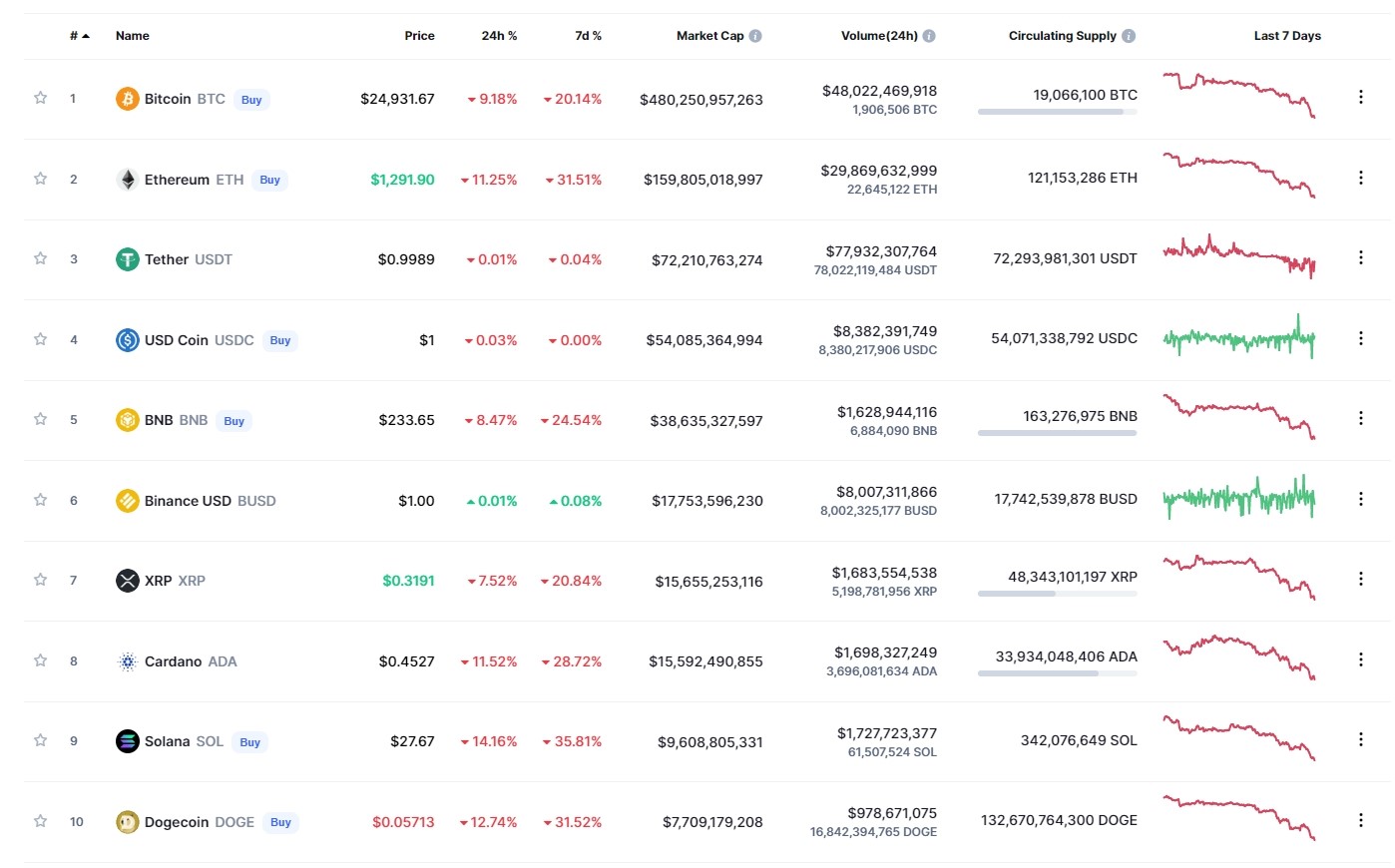This screenshot has height=868, width=1395.
Task: Open Solana row three-dot menu
Action: coord(1361,739)
